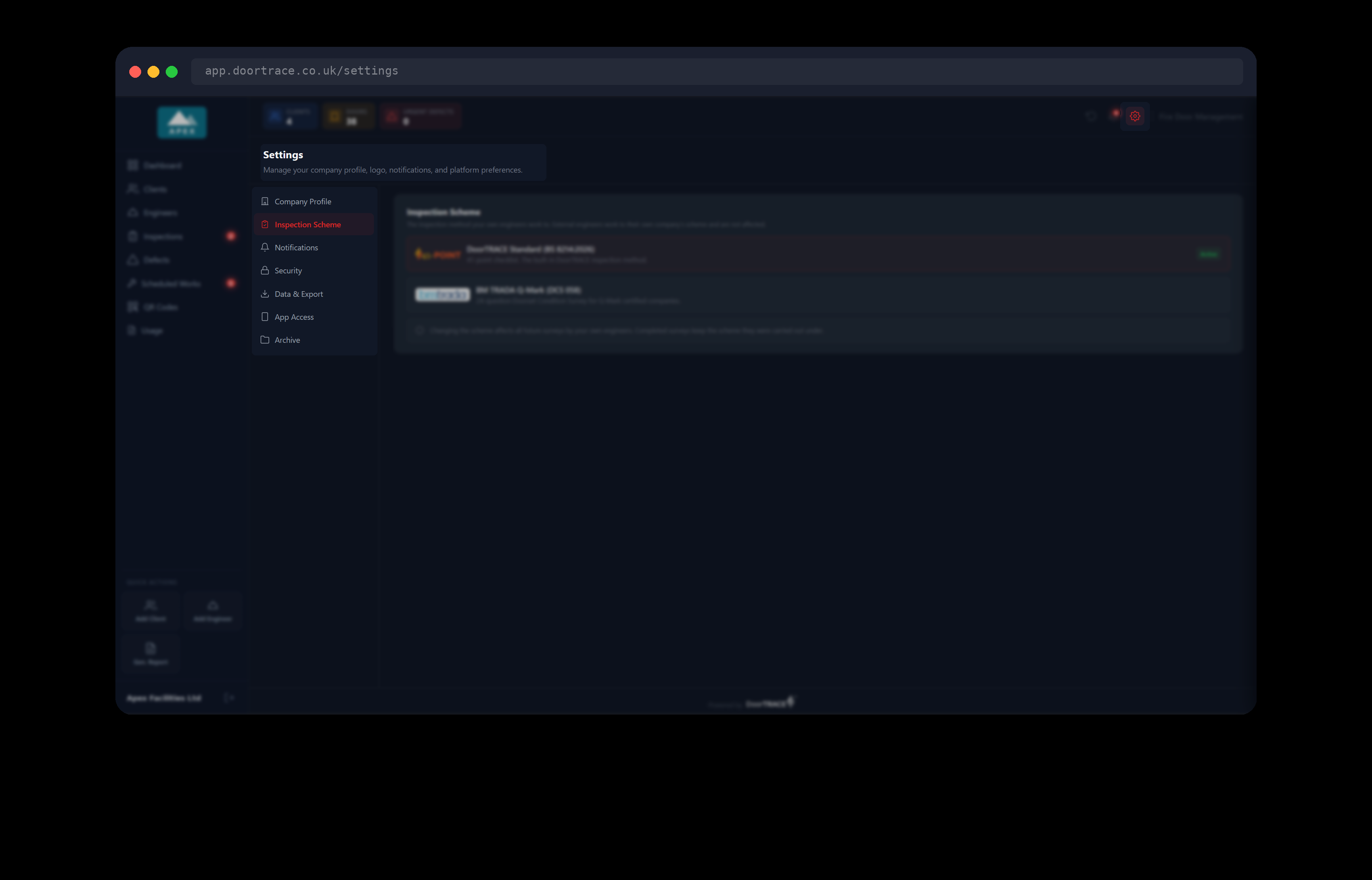Open the Notifications bell settings entry
1372x880 pixels.
tap(314, 248)
